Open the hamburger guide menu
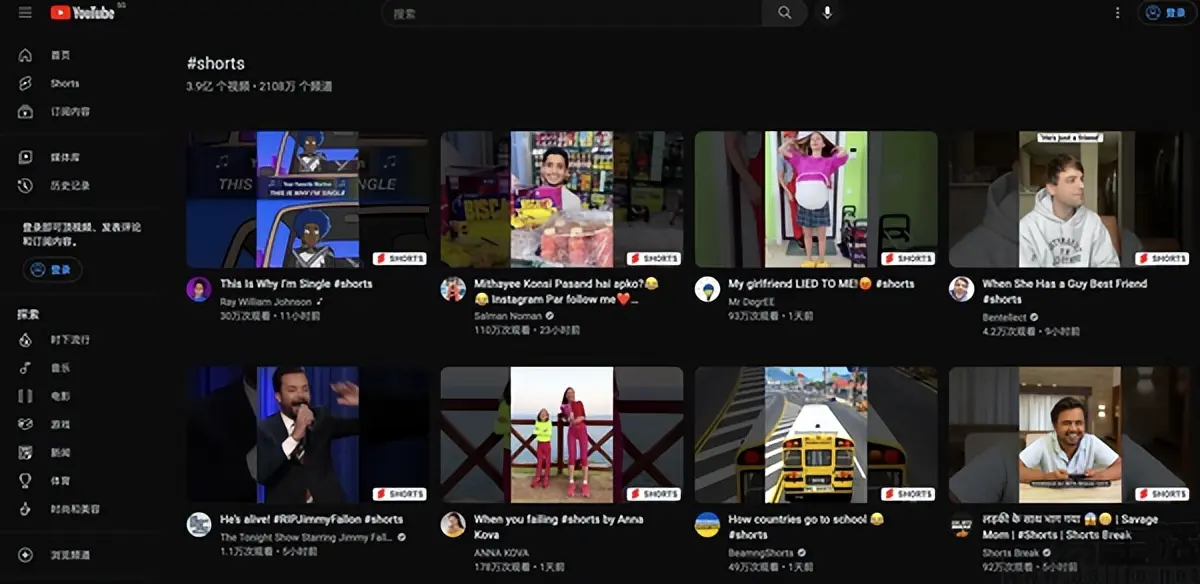Viewport: 1200px width, 584px height. [25, 13]
